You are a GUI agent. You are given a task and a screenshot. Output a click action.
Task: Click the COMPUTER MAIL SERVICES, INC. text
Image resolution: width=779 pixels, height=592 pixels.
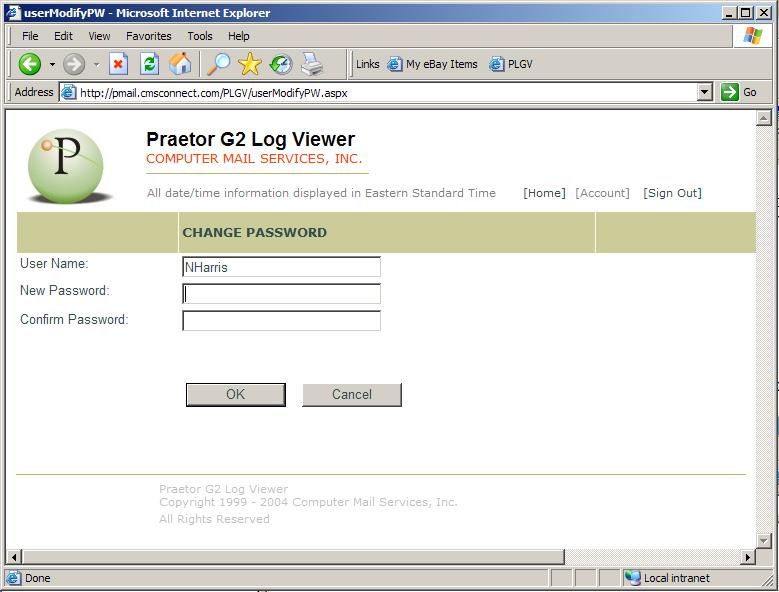(254, 159)
